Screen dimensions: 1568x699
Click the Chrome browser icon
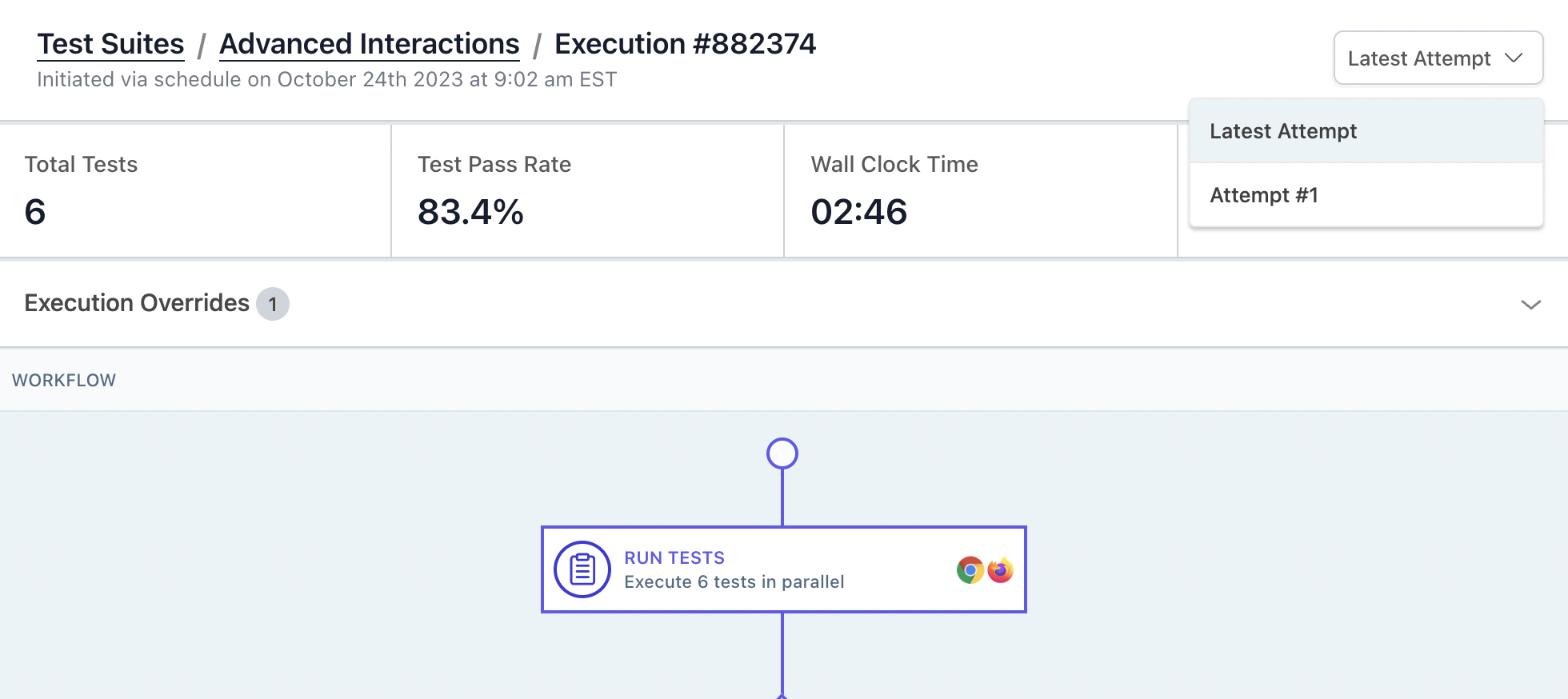970,570
